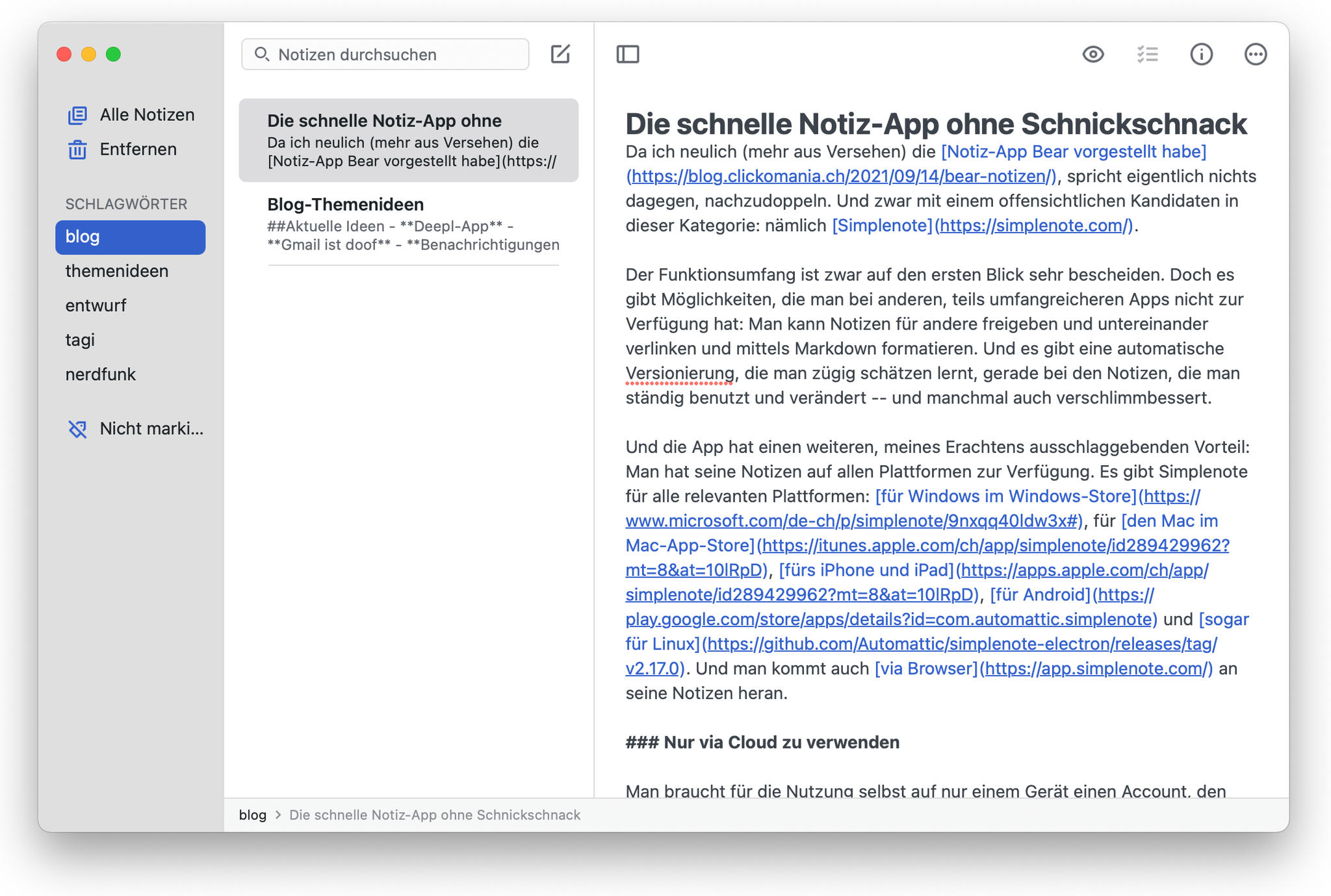Click the note title heading Schnickschnack
The width and height of the screenshot is (1331, 896).
point(1133,123)
